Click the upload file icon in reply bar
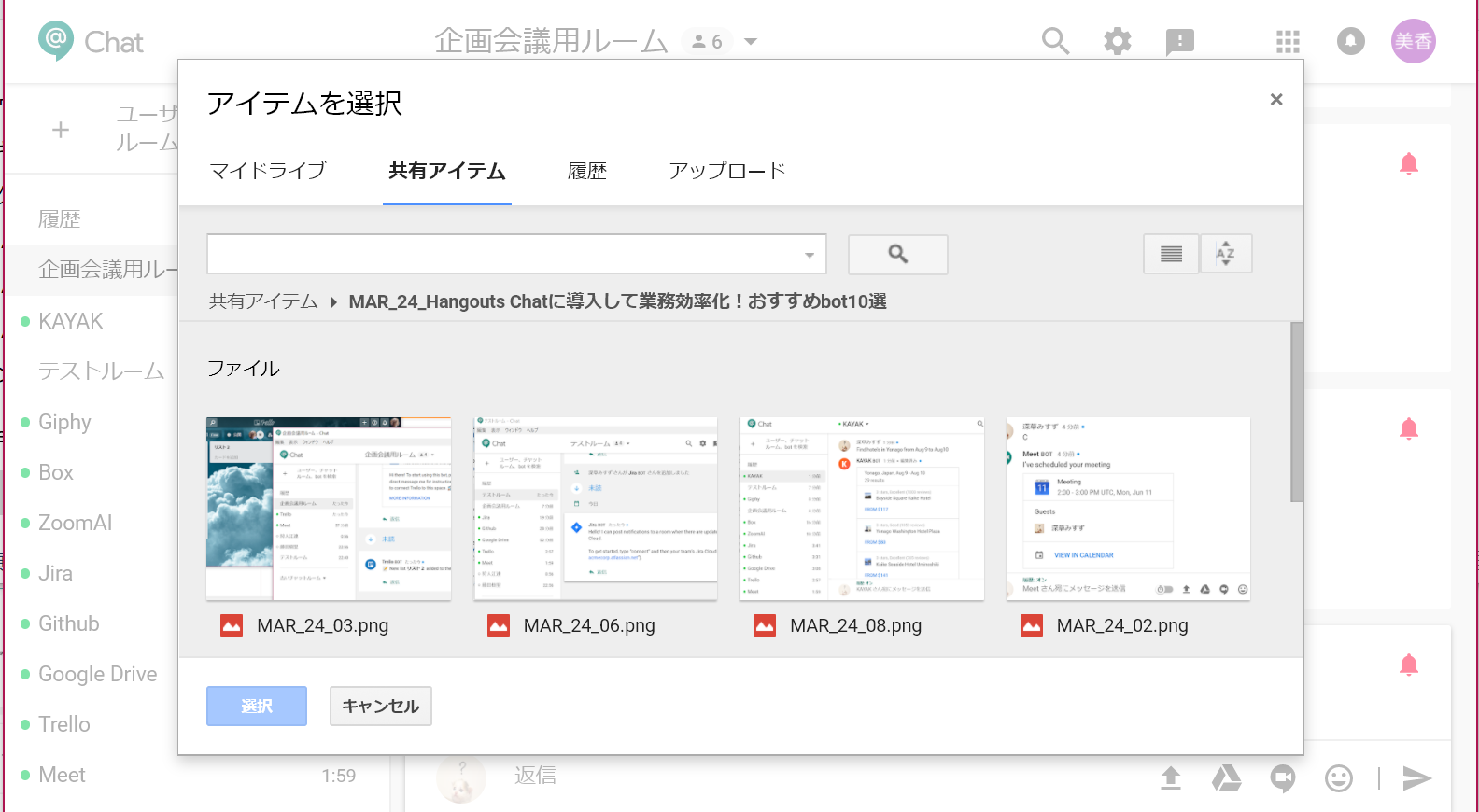 (x=1171, y=777)
